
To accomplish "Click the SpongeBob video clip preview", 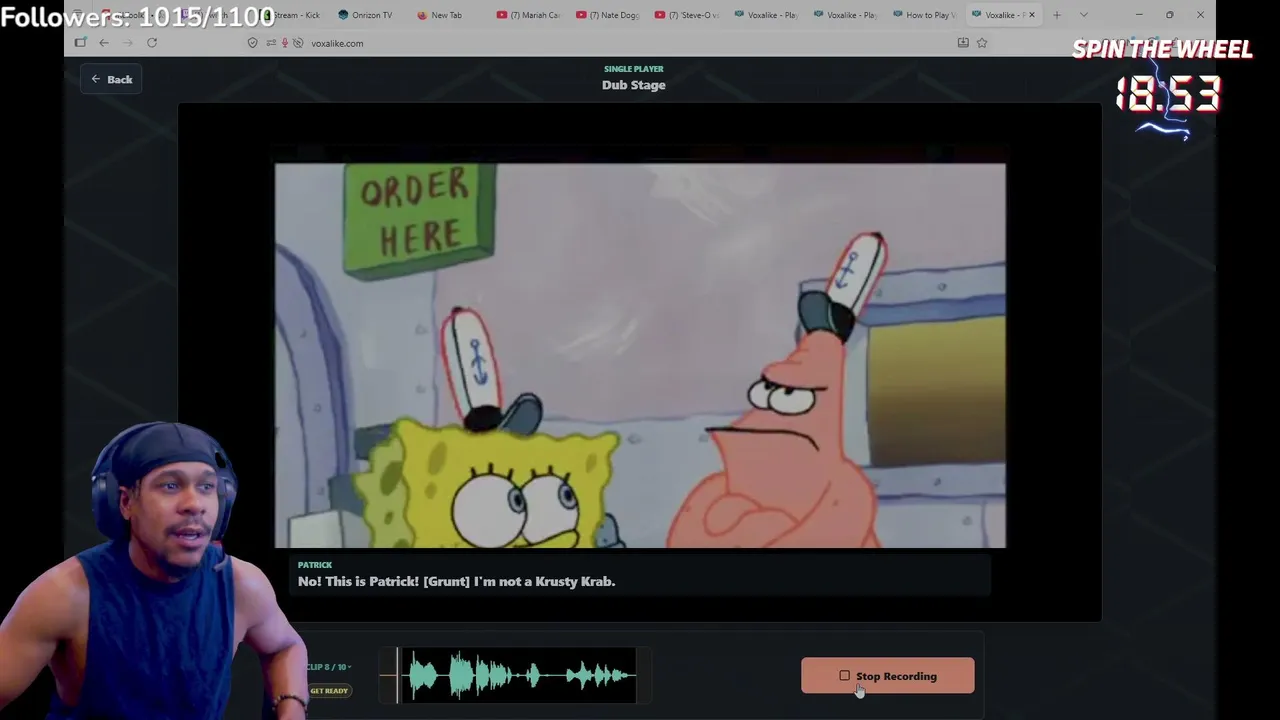I will tap(640, 356).
